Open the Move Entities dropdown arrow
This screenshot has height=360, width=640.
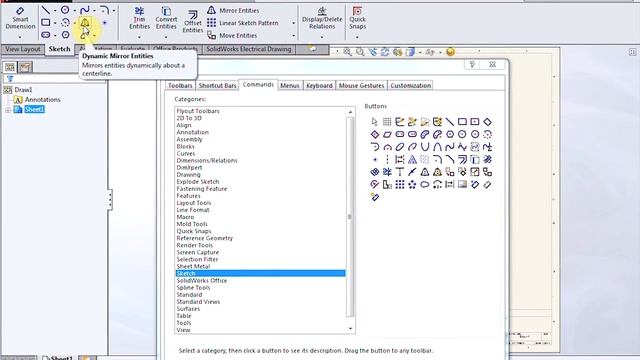tap(293, 36)
